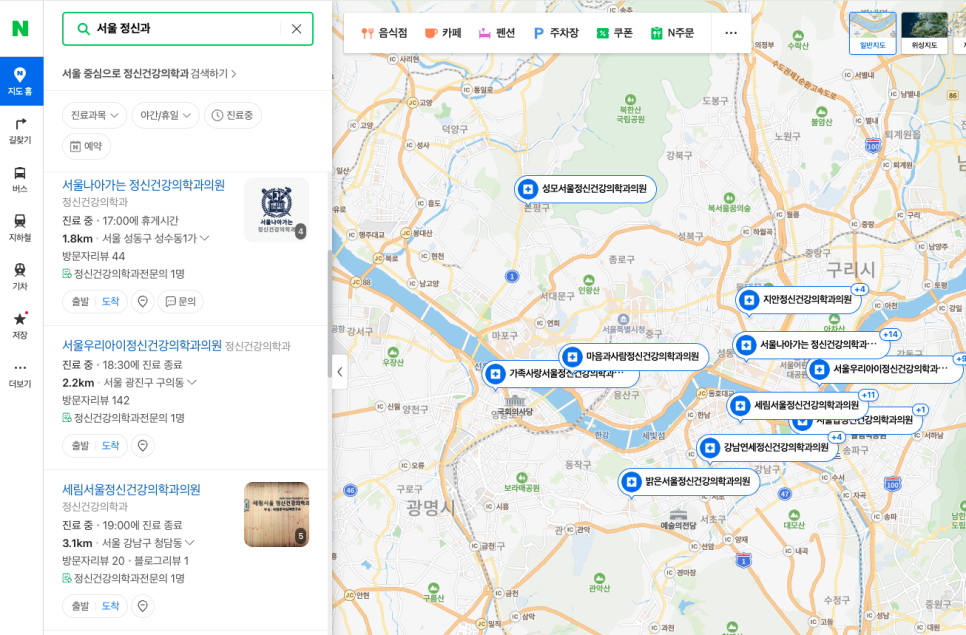Switch to 일반지도 map view
Image resolution: width=966 pixels, height=635 pixels.
(x=872, y=33)
